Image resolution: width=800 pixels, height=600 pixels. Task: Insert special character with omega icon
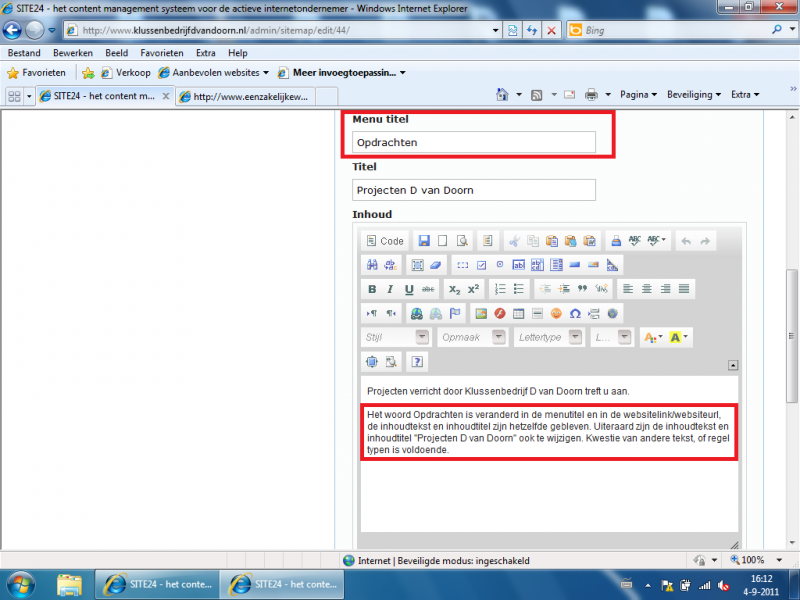(x=575, y=313)
